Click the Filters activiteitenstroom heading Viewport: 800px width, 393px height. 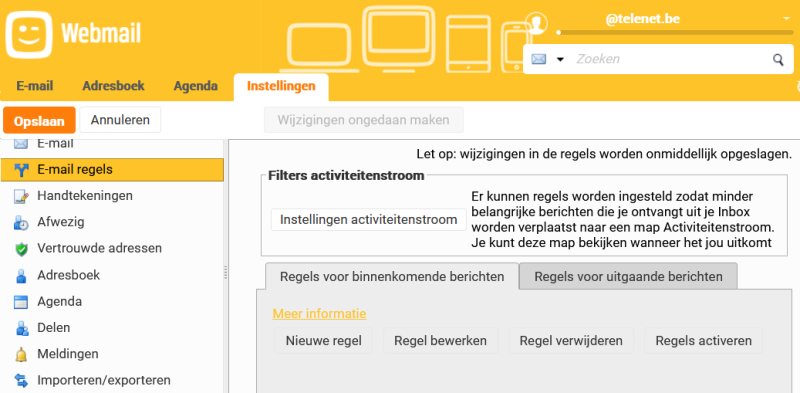pos(346,176)
